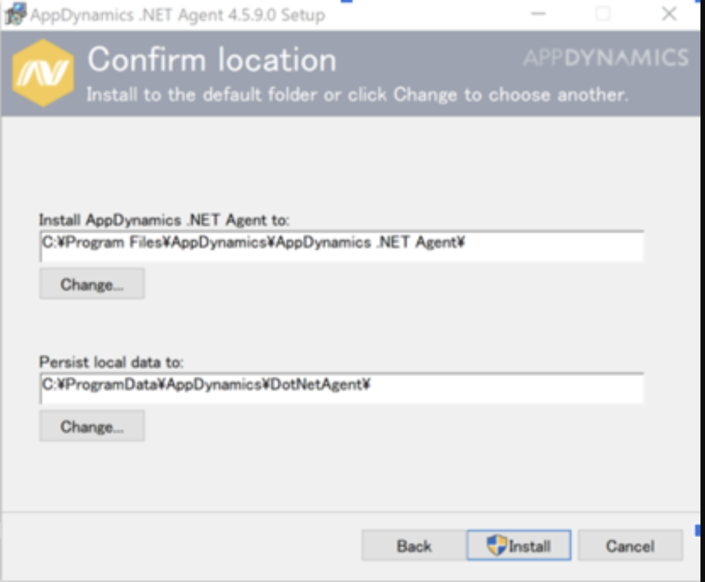Screen dimensions: 705x582
Task: Focus the Program Files install path field
Action: (x=341, y=243)
